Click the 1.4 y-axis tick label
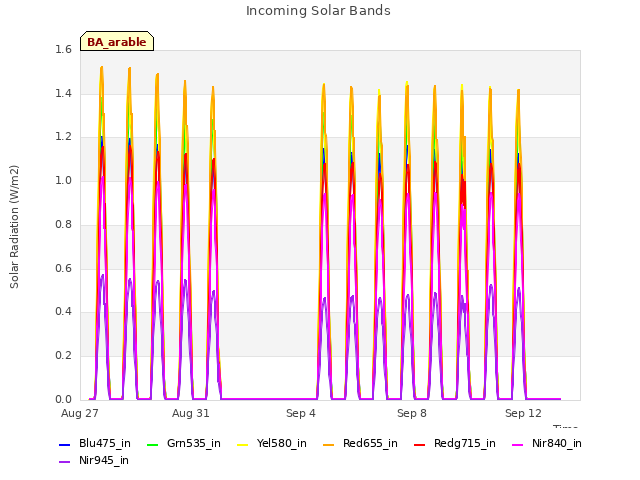640x480 pixels. click(x=63, y=93)
